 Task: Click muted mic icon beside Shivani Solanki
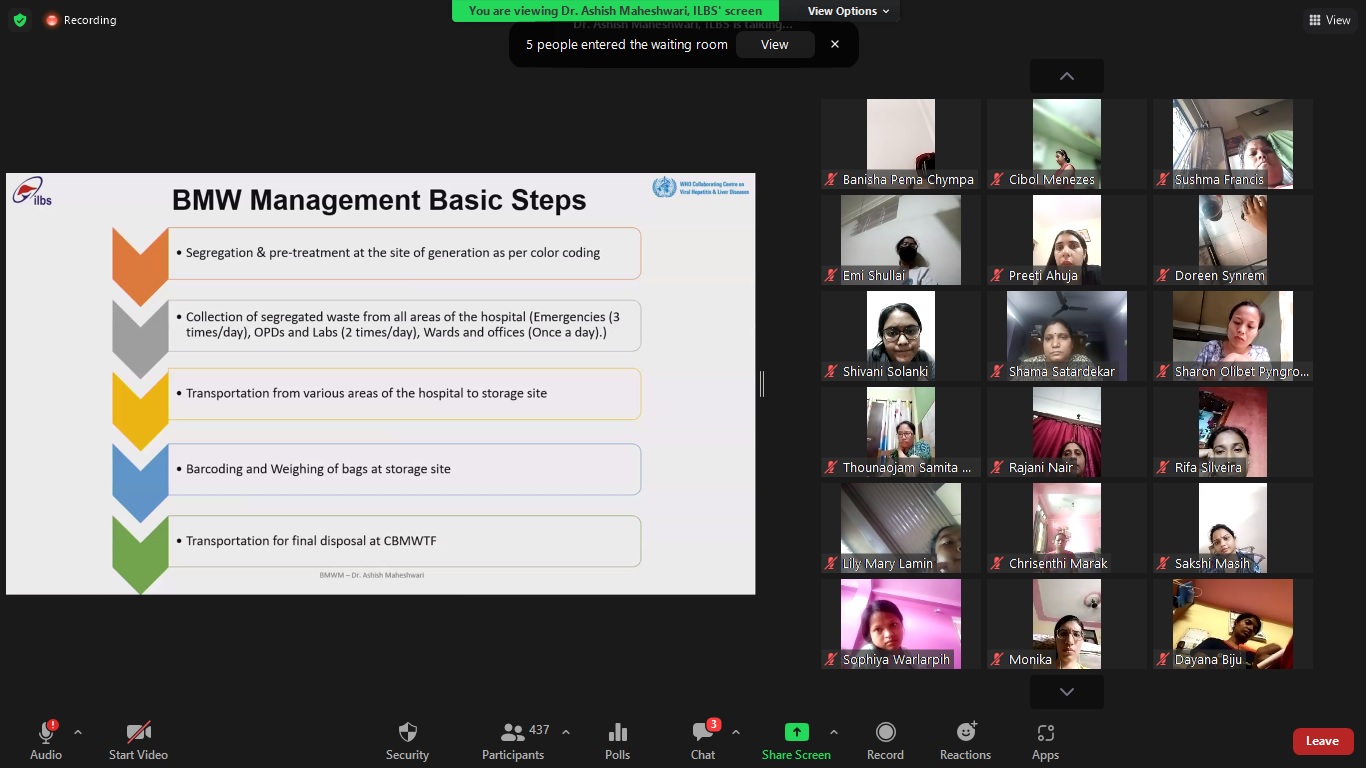pos(831,372)
